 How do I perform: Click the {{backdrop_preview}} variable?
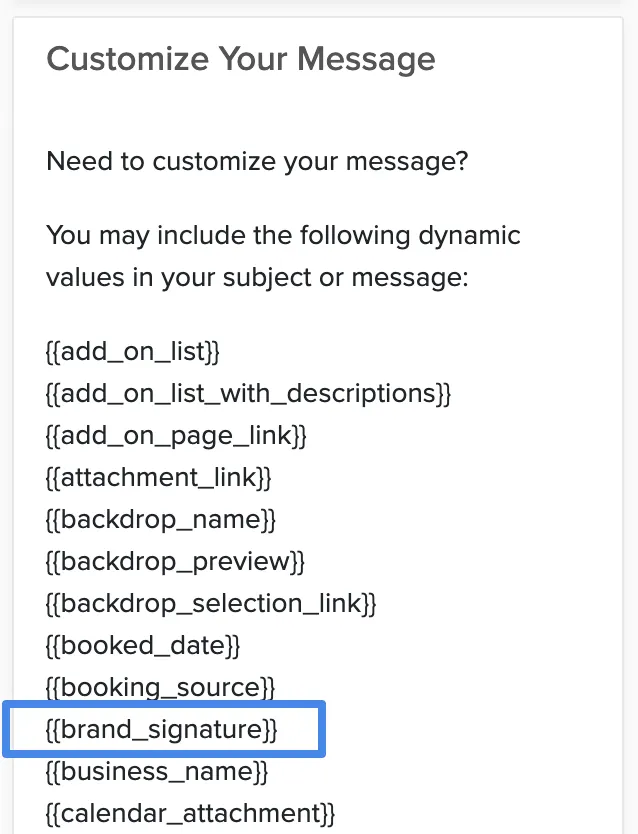click(x=175, y=562)
